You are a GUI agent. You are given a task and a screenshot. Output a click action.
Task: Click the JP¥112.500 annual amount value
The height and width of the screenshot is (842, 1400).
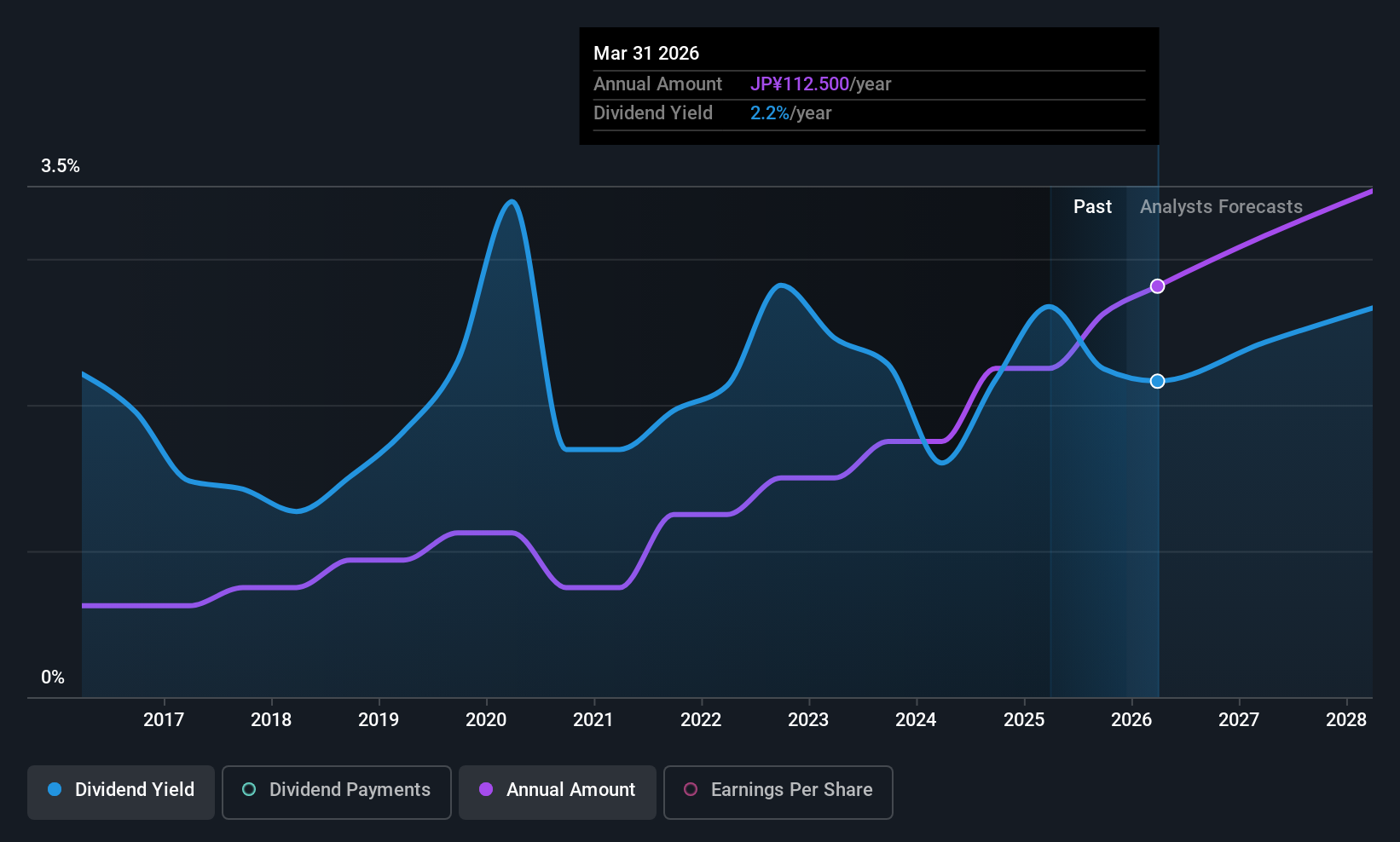coord(800,84)
